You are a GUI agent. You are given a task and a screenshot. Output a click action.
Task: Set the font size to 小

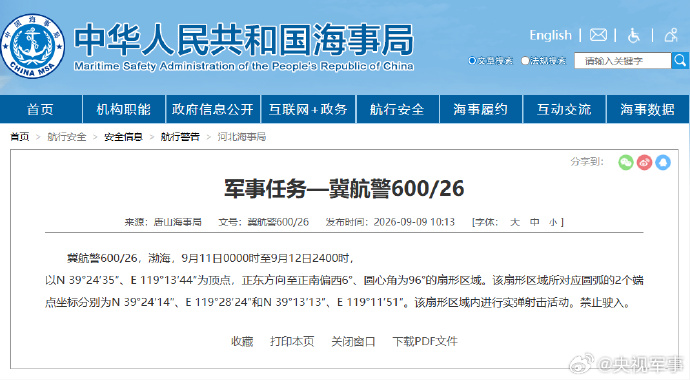tap(553, 222)
